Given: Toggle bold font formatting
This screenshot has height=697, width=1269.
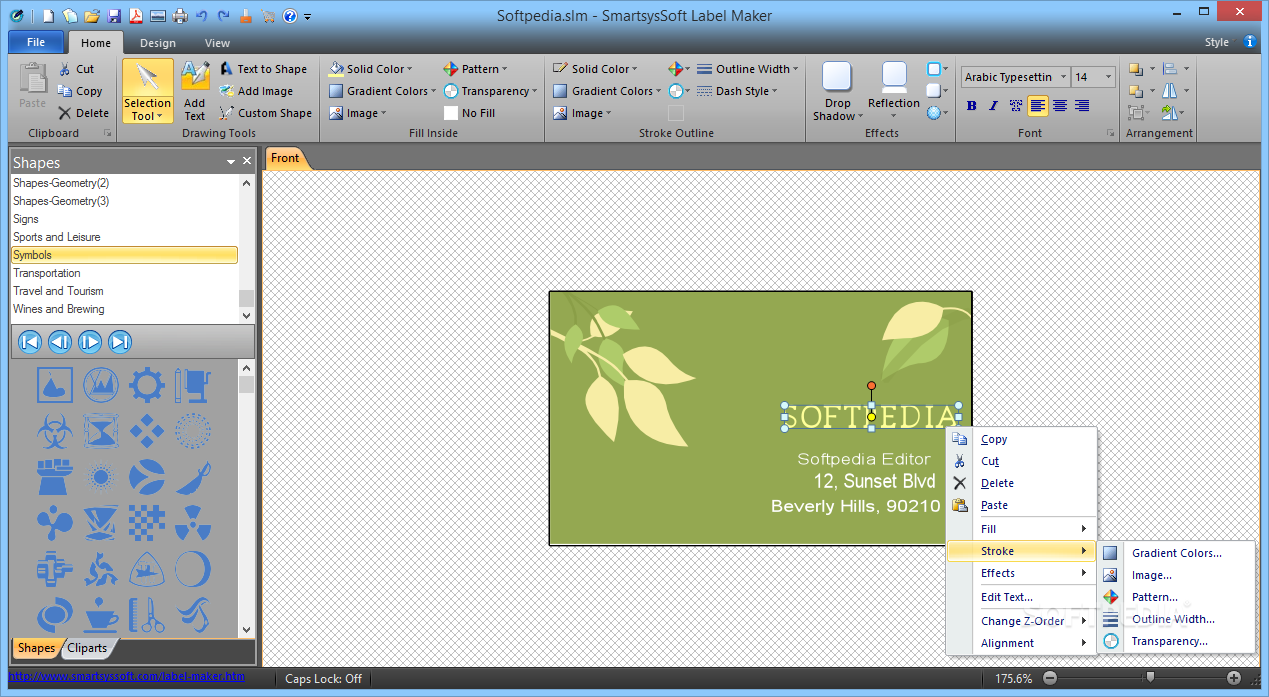Looking at the screenshot, I should pyautogui.click(x=972, y=105).
